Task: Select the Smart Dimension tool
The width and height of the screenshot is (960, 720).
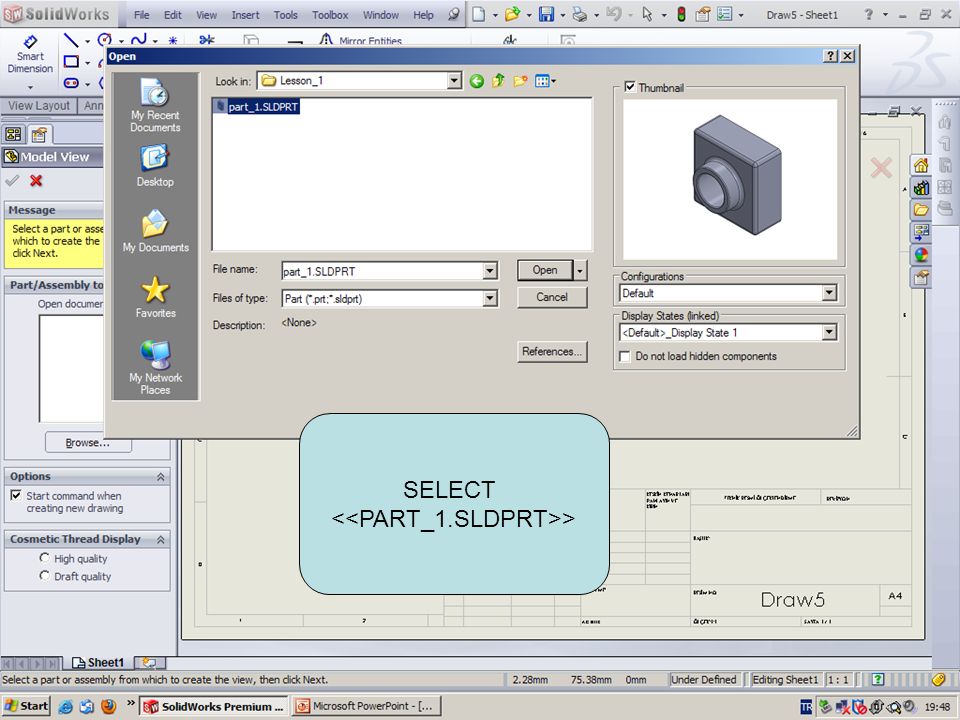Action: tap(30, 54)
